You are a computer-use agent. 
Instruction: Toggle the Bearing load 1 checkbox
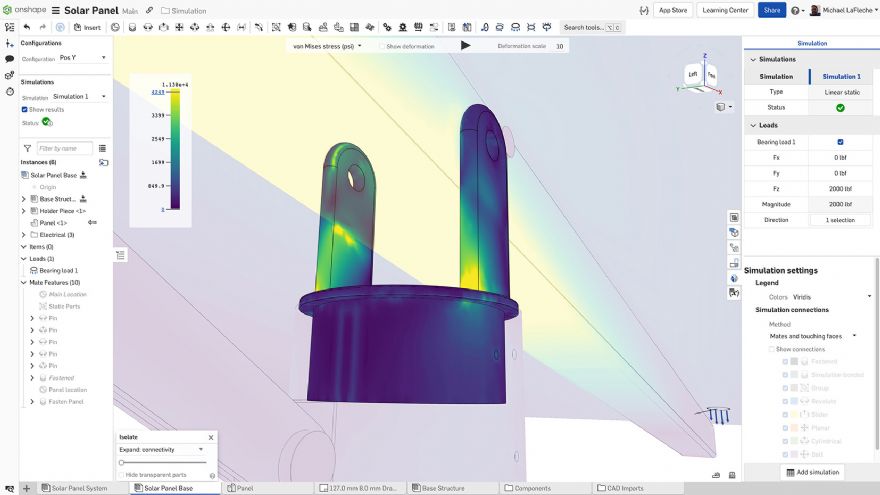840,142
